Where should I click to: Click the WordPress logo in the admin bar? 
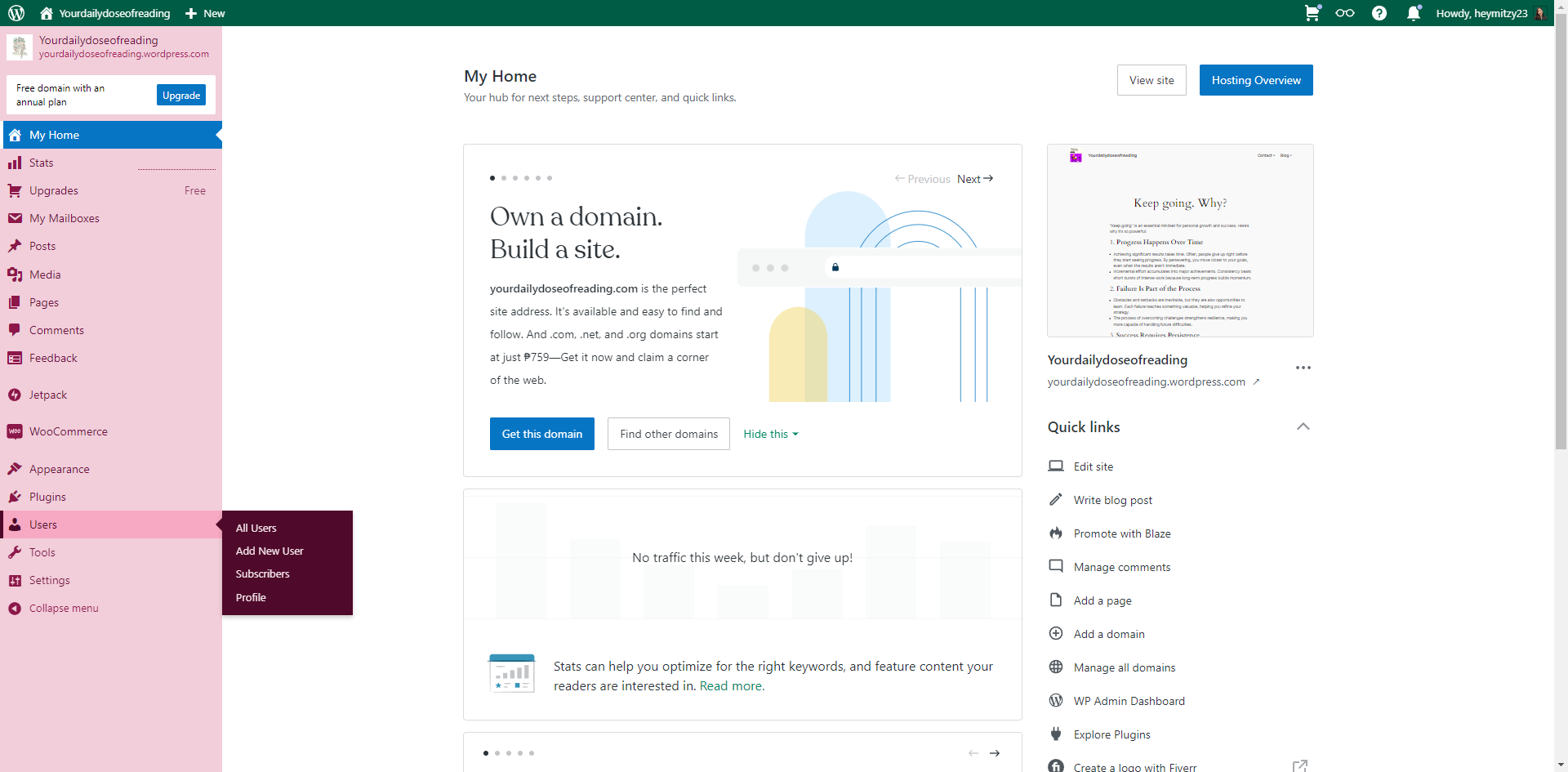[16, 13]
